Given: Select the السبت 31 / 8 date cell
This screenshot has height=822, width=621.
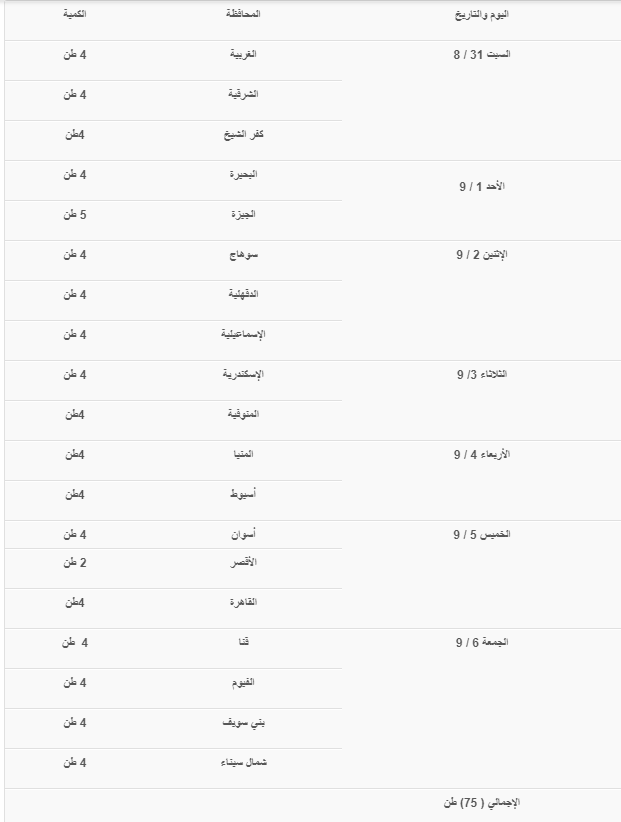Looking at the screenshot, I should tap(482, 55).
